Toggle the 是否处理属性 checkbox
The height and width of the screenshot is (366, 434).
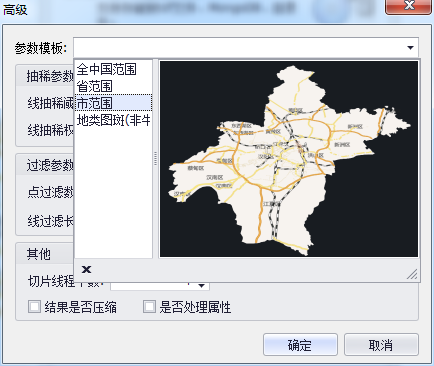click(x=149, y=307)
